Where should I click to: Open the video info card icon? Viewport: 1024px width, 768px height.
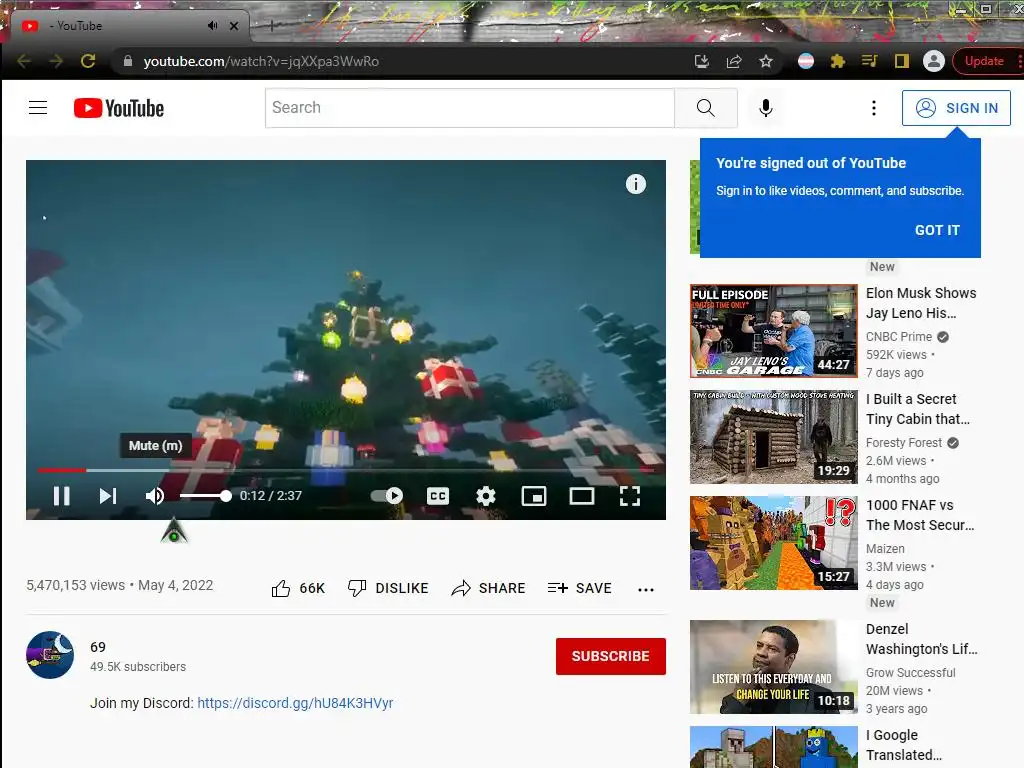635,184
